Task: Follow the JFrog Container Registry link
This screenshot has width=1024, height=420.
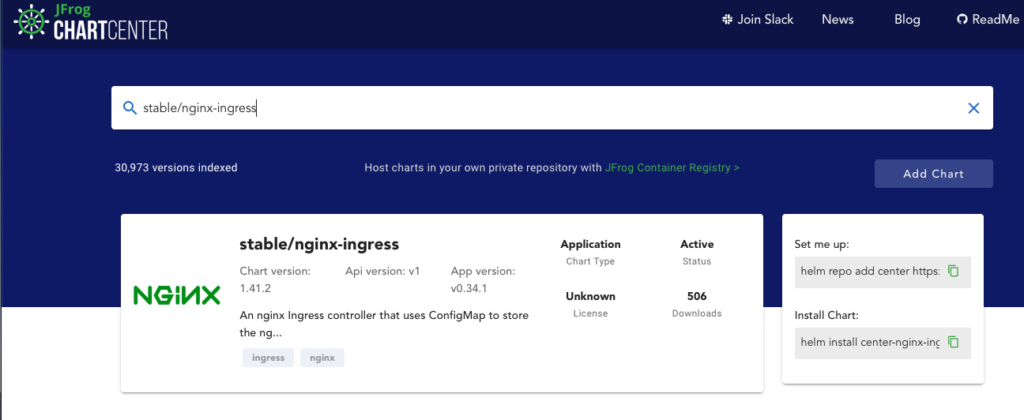Action: click(672, 168)
